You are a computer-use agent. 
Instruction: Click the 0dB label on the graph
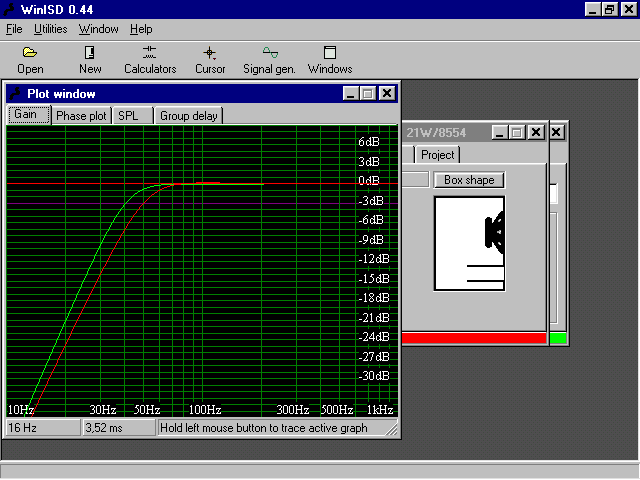coord(369,180)
